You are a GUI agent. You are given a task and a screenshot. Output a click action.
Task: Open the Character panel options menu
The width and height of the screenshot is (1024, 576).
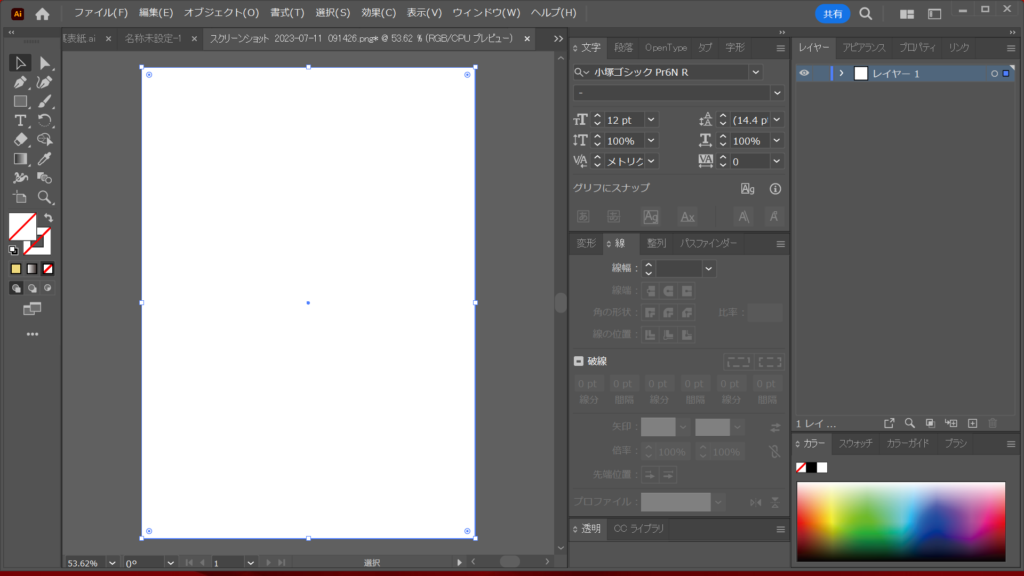pos(780,48)
